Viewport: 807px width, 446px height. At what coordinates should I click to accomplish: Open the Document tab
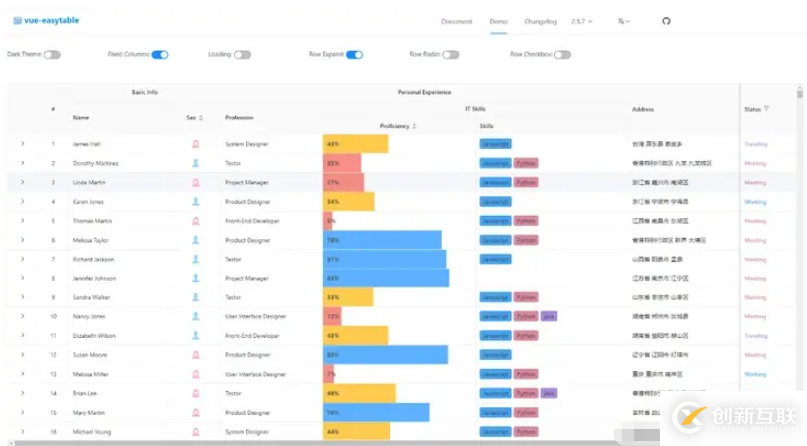click(x=457, y=22)
